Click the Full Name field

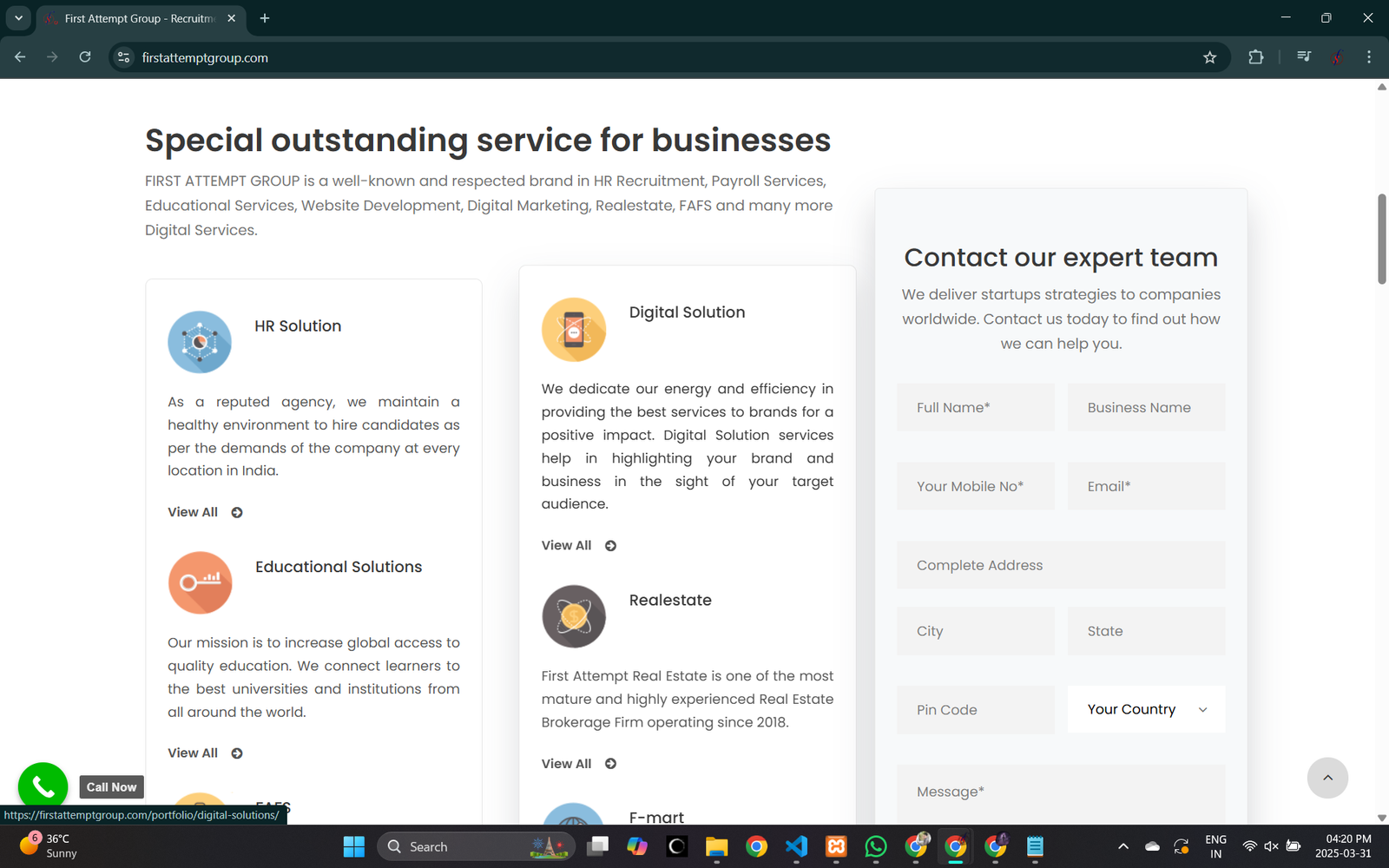(x=976, y=407)
